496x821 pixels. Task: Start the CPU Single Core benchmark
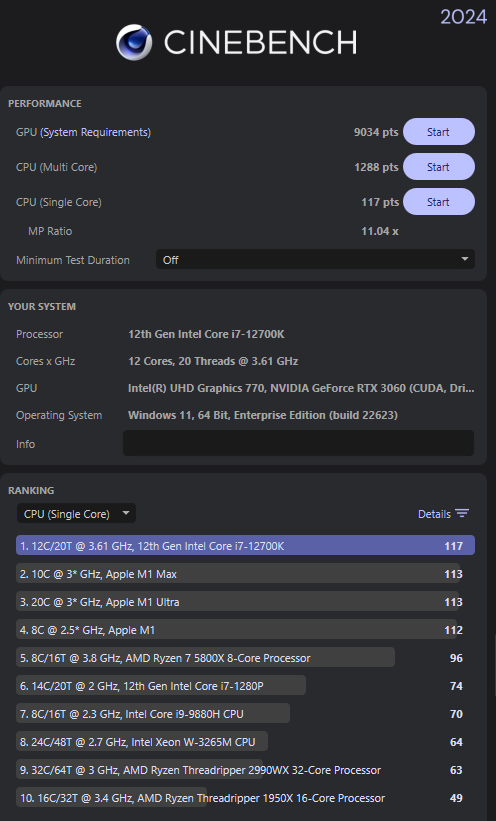(x=439, y=202)
